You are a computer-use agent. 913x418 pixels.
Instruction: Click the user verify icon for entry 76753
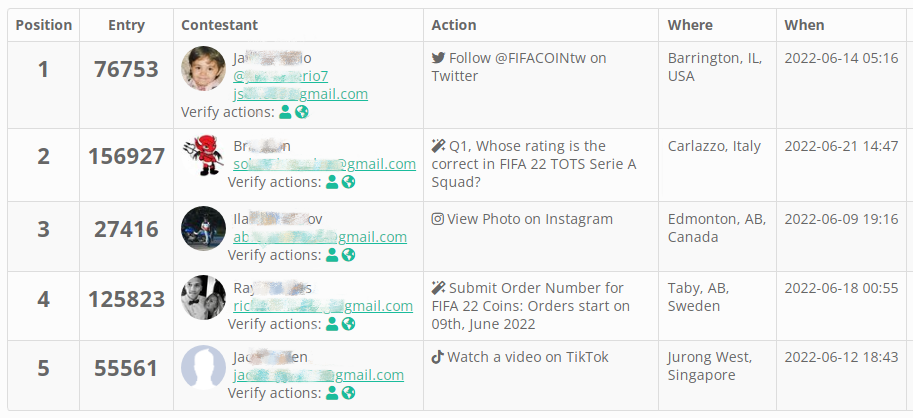286,113
